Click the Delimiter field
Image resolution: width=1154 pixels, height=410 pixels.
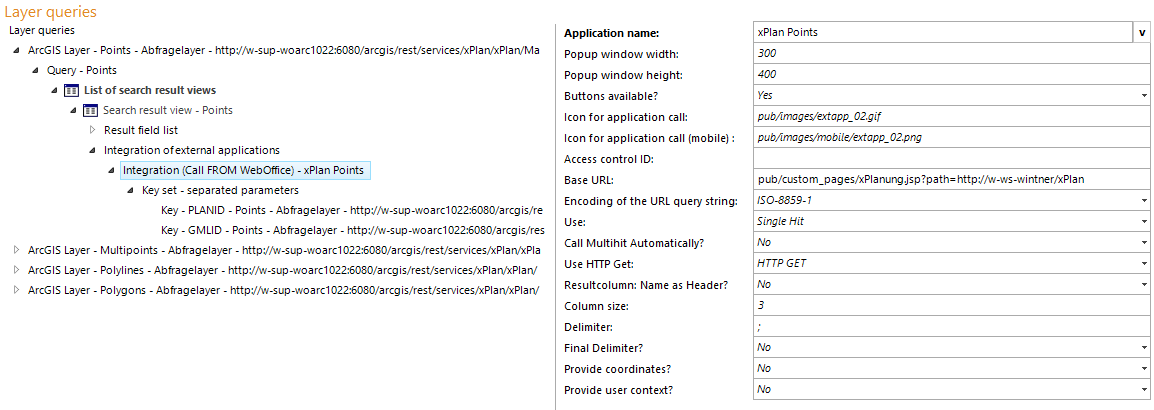point(953,326)
